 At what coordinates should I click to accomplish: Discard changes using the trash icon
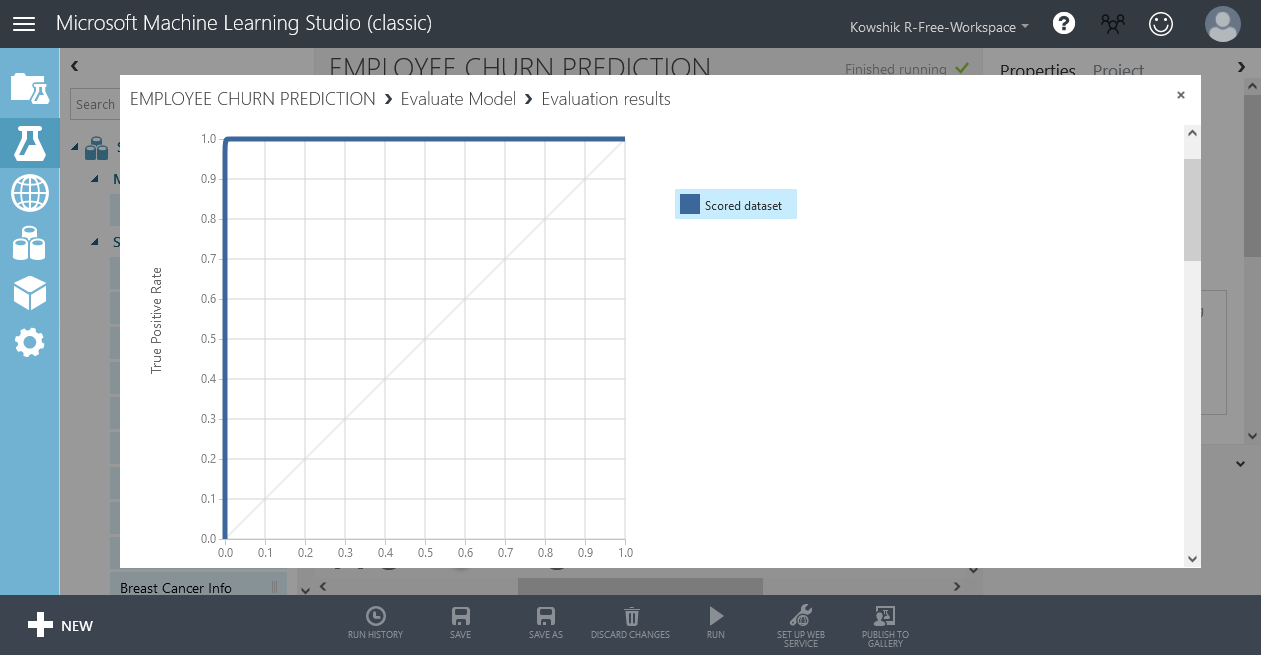(630, 620)
